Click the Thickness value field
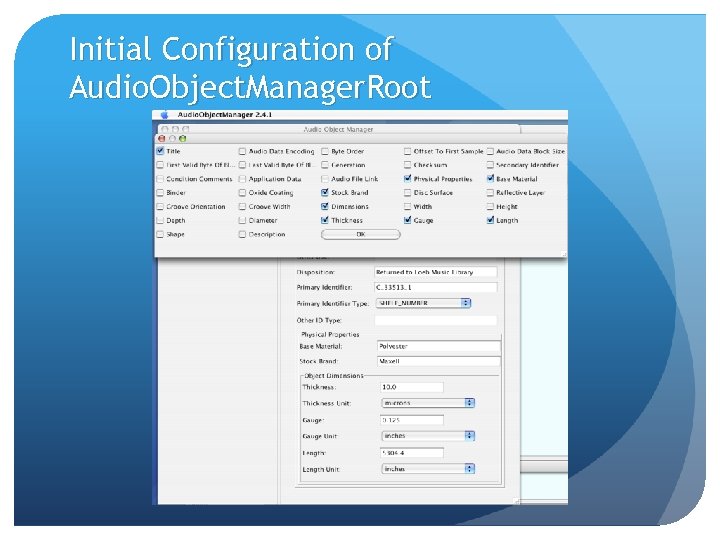The width and height of the screenshot is (720, 540). 412,387
